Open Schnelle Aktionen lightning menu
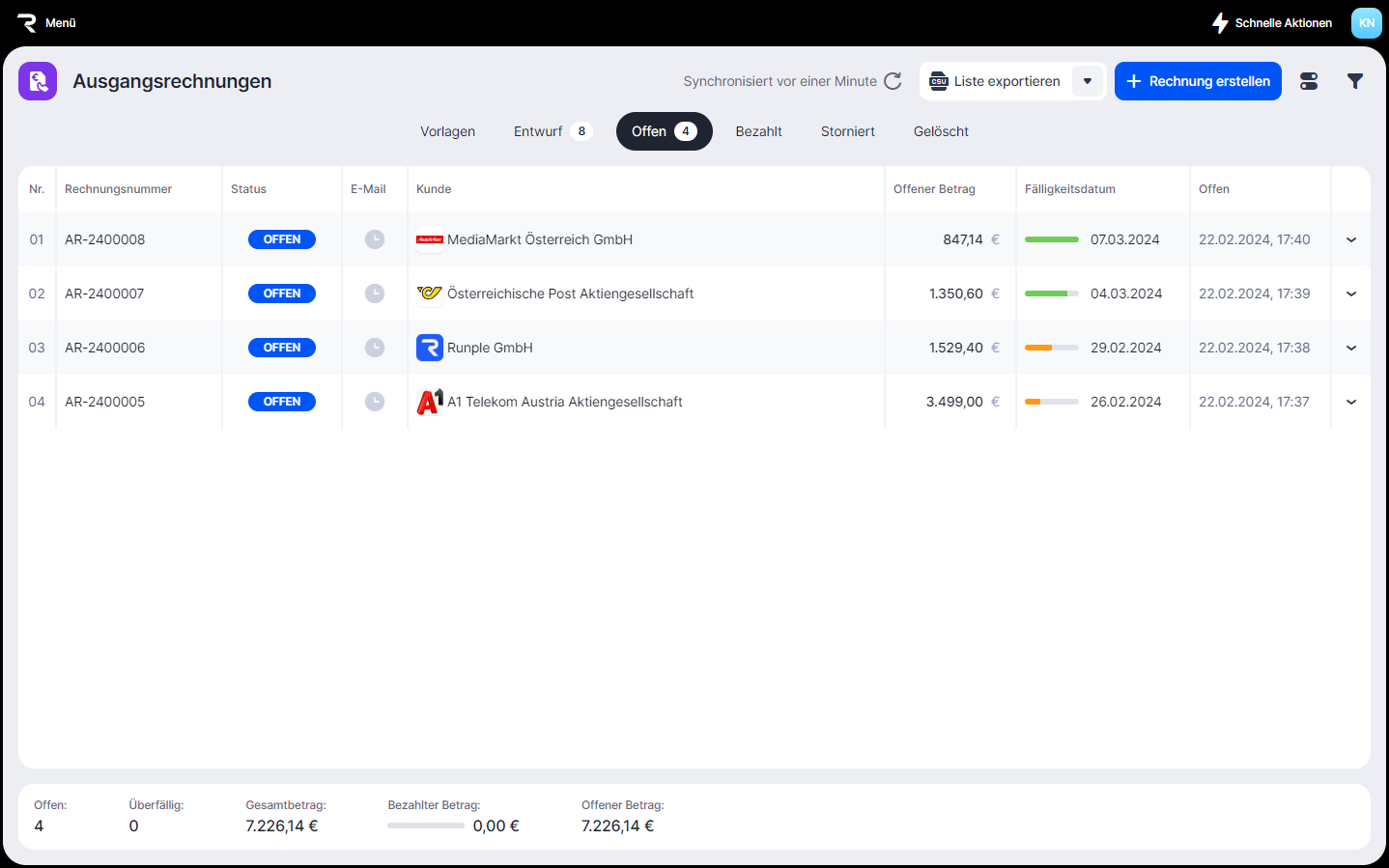This screenshot has width=1389, height=868. coord(1271,23)
